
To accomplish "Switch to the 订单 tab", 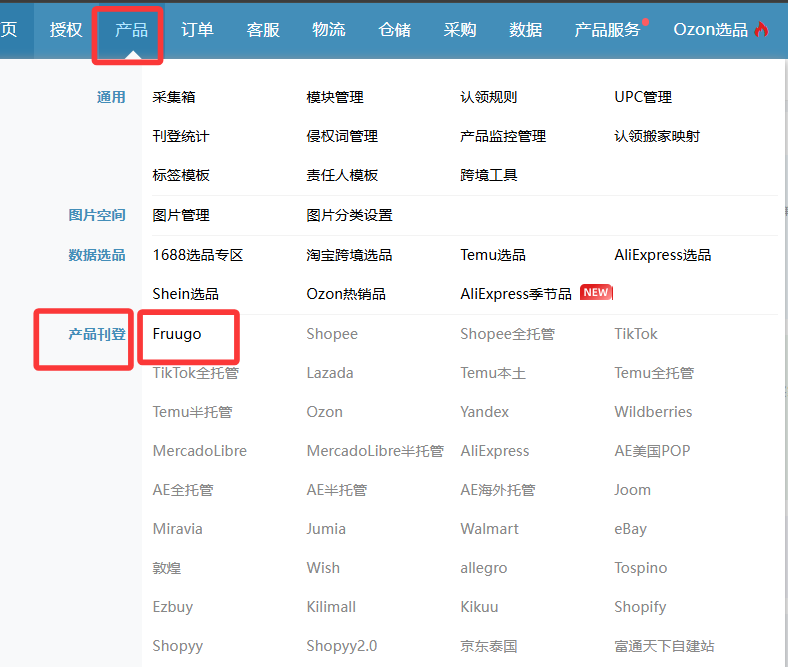I will (x=197, y=30).
